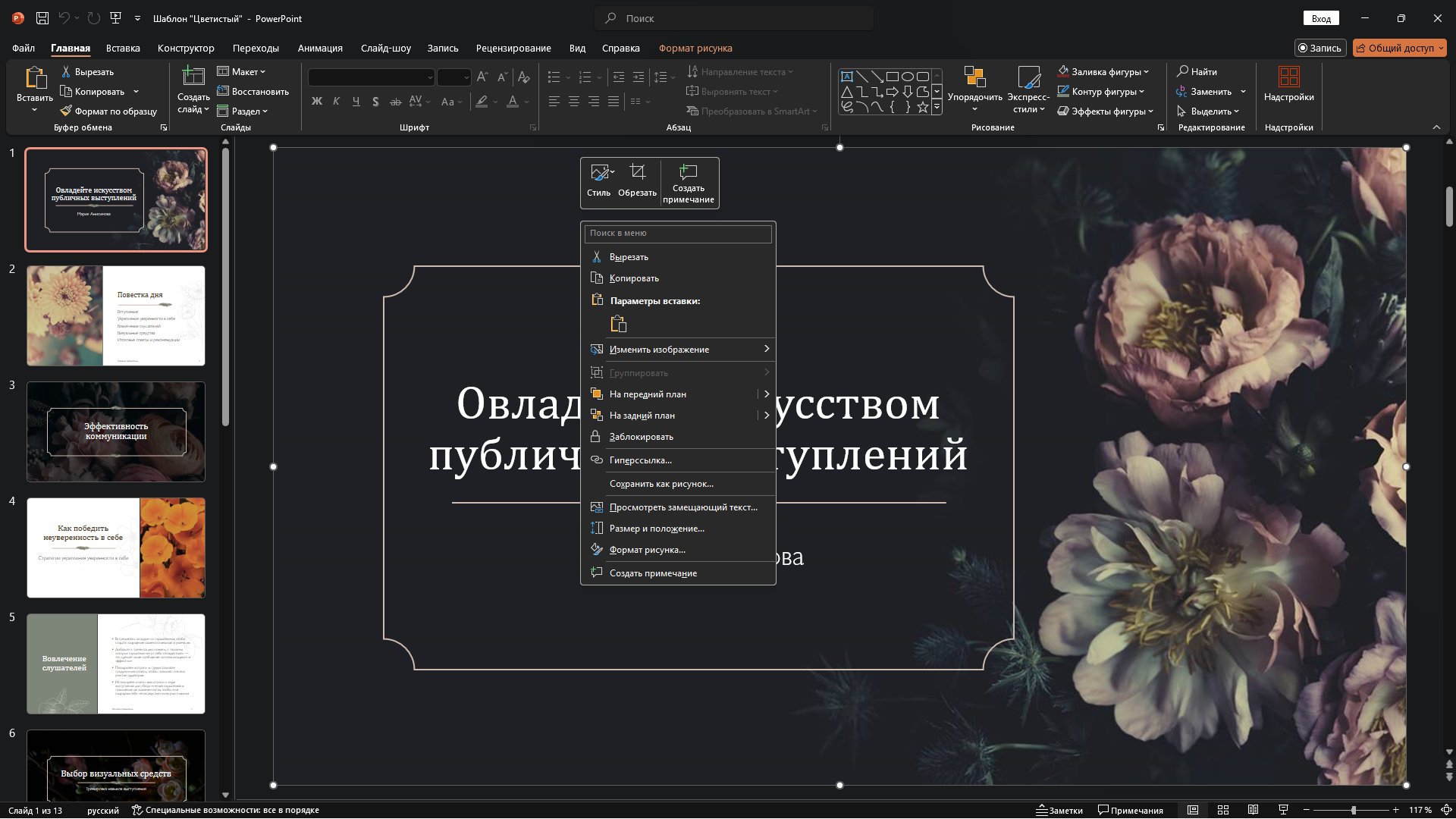The height and width of the screenshot is (819, 1456).
Task: Open reading view from status bar
Action: pos(1253,810)
